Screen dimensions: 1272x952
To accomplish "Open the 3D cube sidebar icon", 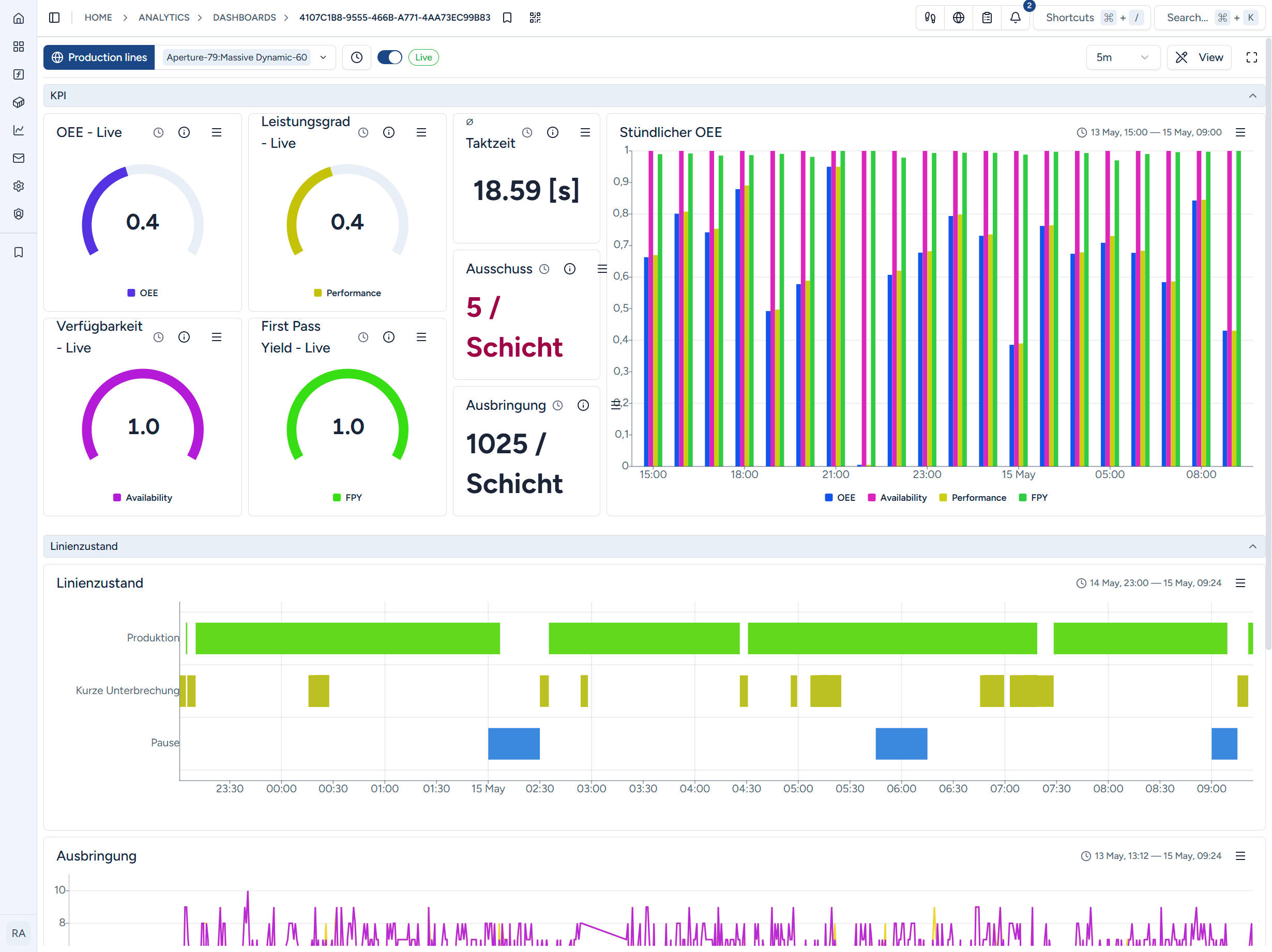I will [x=19, y=102].
